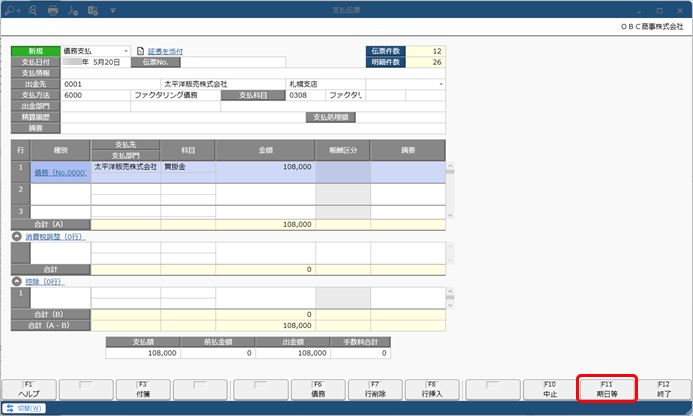Image resolution: width=693 pixels, height=416 pixels.
Task: Click the 出金先 code field 0001
Action: point(110,84)
